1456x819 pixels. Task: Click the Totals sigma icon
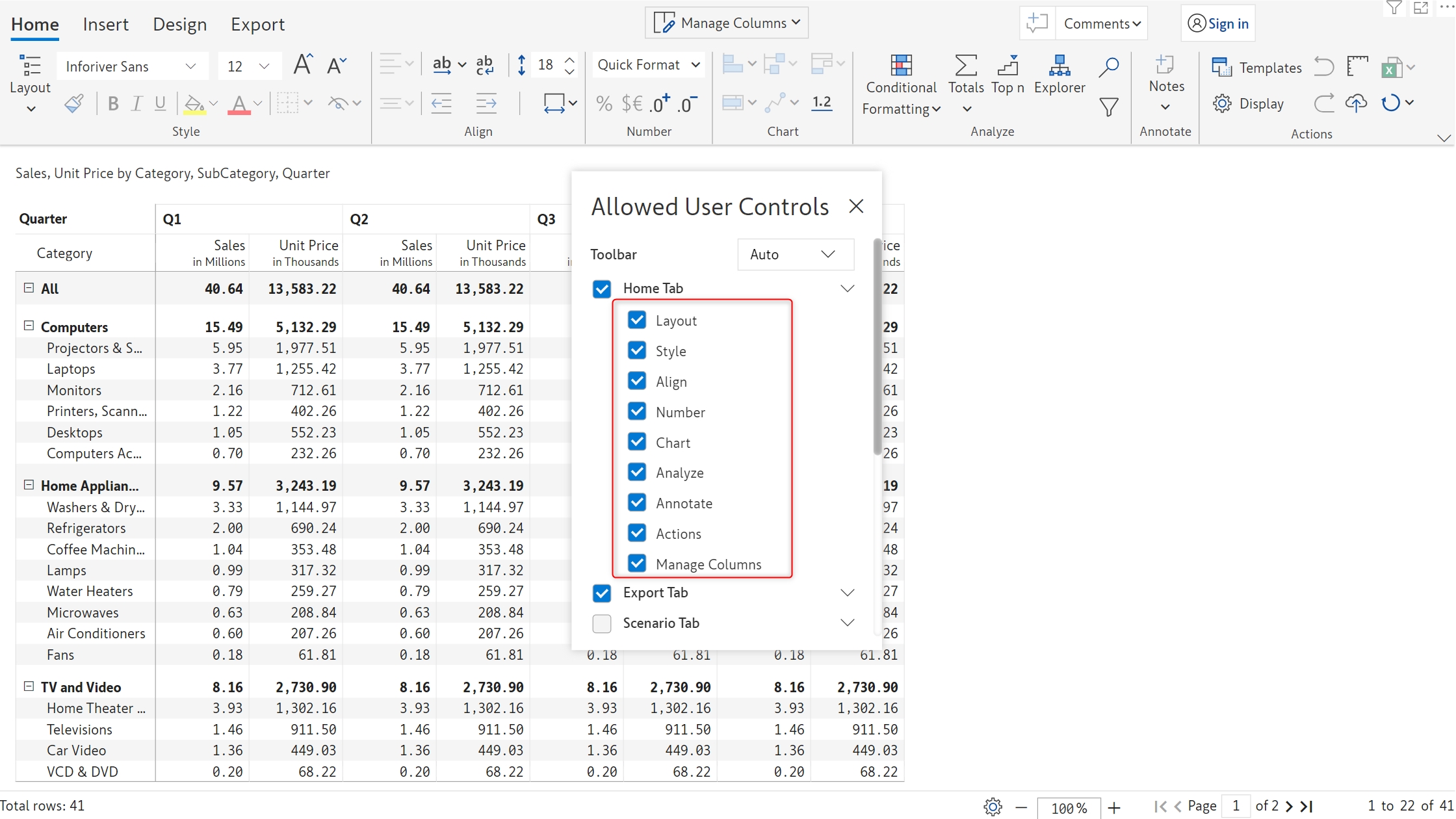click(x=966, y=66)
